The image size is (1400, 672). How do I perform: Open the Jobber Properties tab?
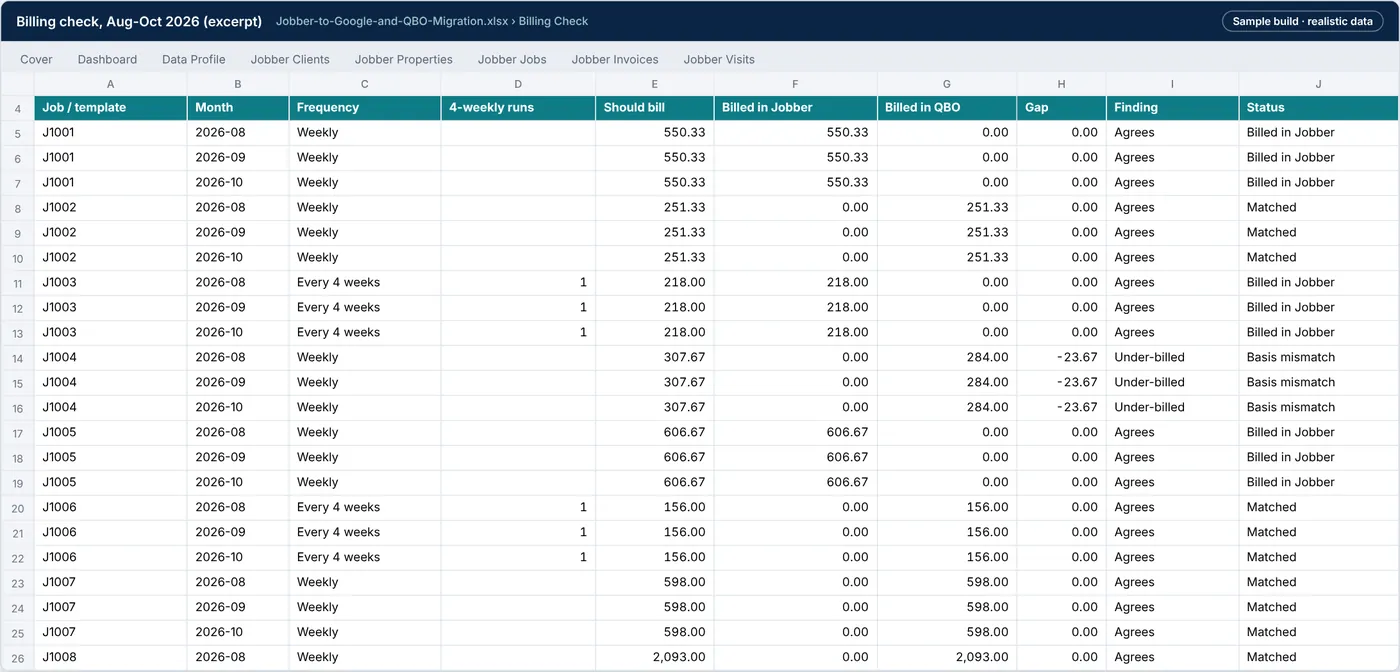pos(404,59)
